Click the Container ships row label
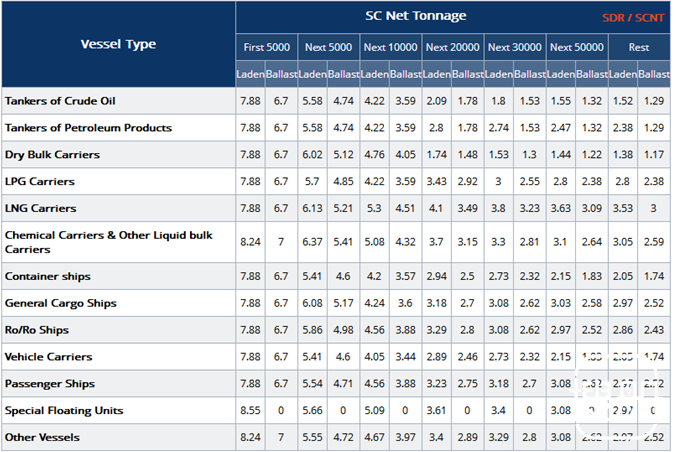Viewport: 676px width, 452px height. pos(48,276)
